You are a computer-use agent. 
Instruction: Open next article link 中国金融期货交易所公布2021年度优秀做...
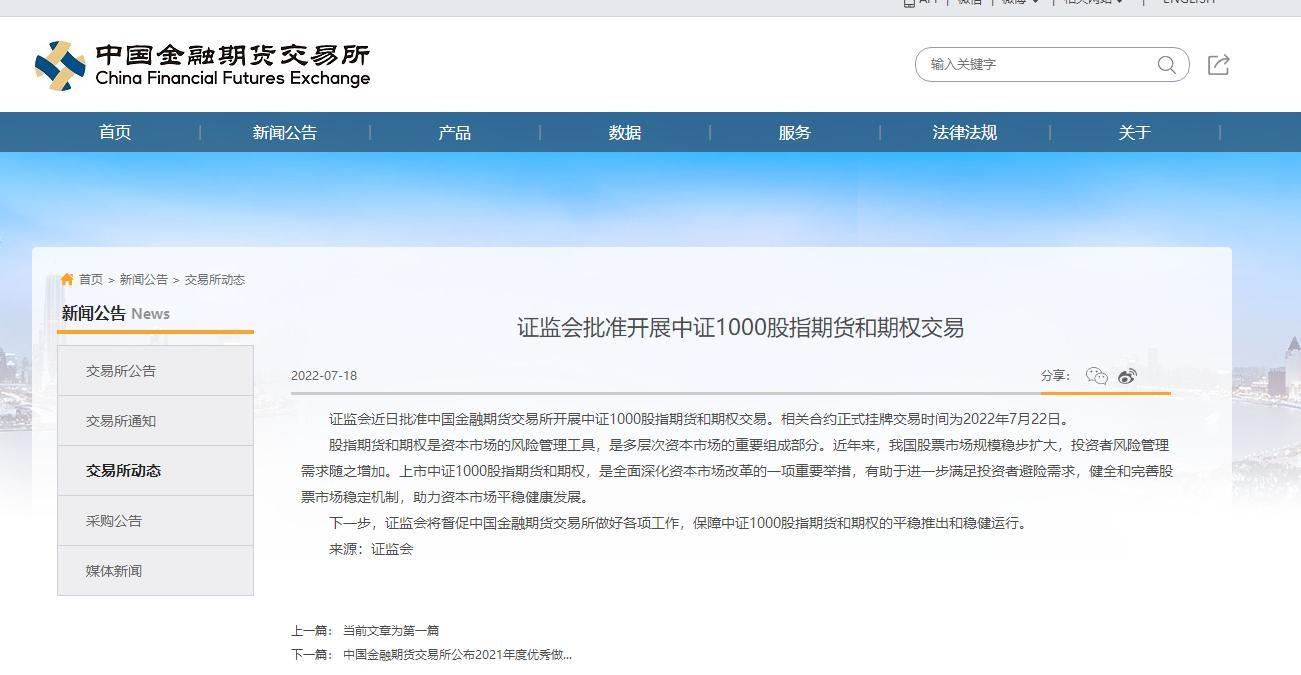tap(457, 655)
